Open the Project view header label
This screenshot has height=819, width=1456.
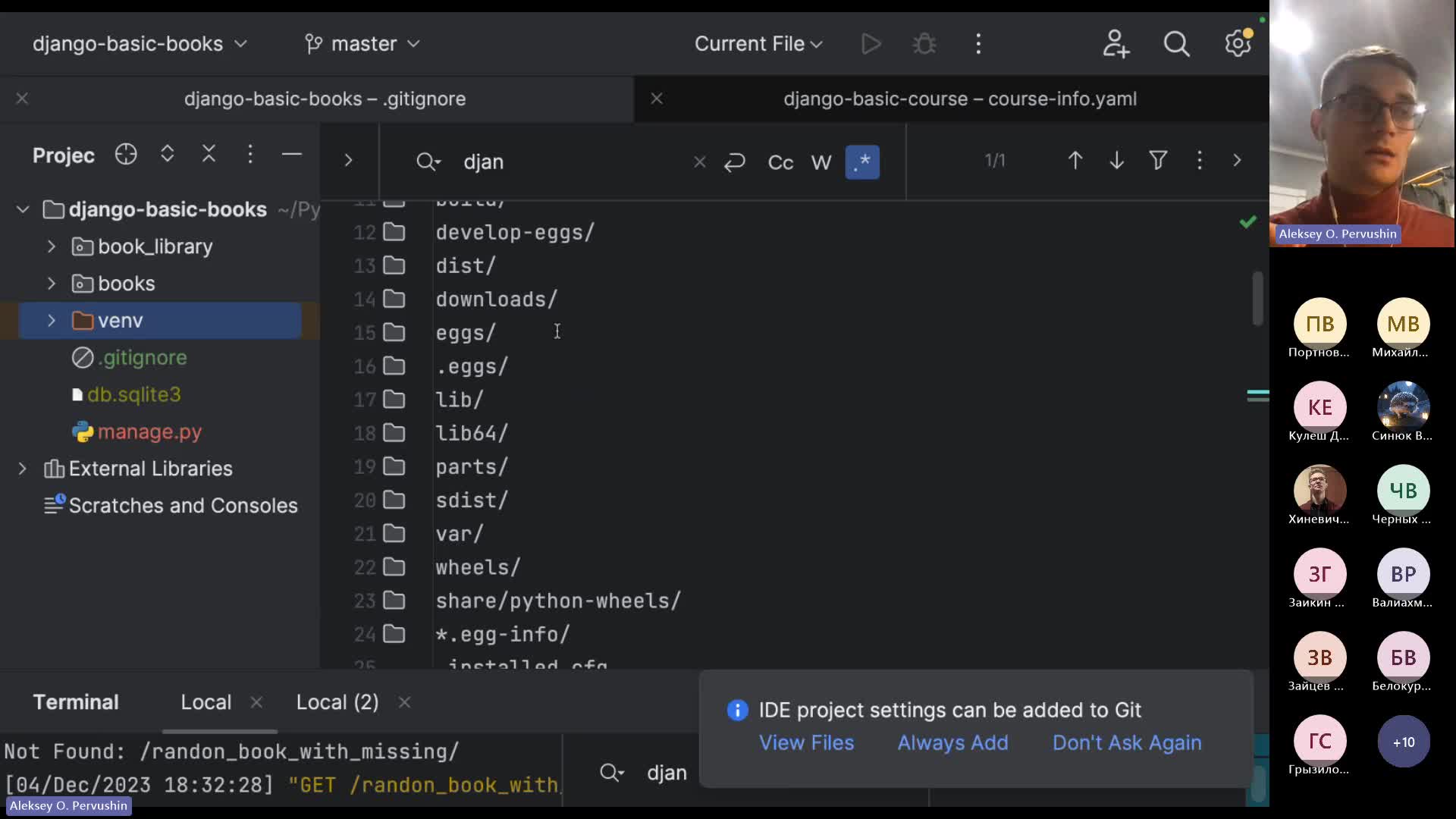(64, 155)
